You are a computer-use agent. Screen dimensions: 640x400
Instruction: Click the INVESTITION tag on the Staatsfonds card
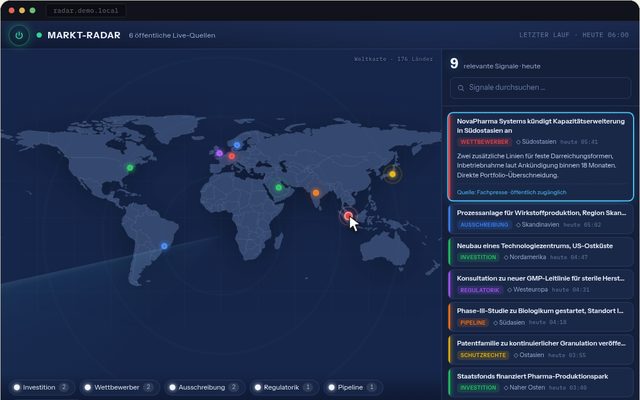[478, 388]
